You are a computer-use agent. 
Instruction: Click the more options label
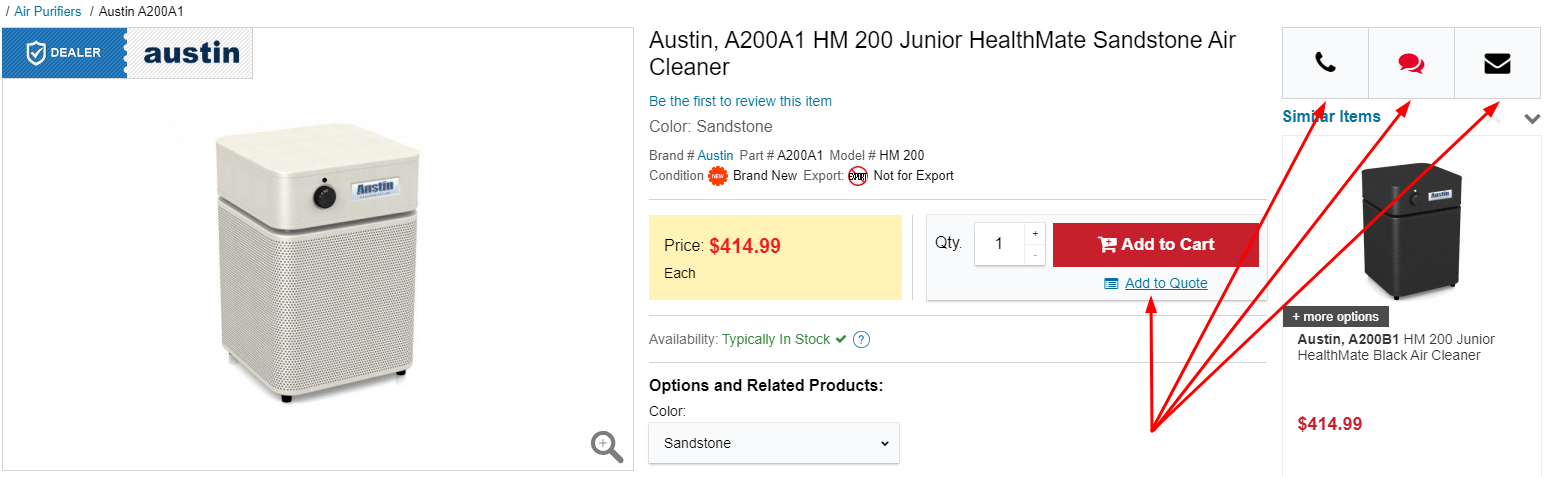tap(1335, 317)
